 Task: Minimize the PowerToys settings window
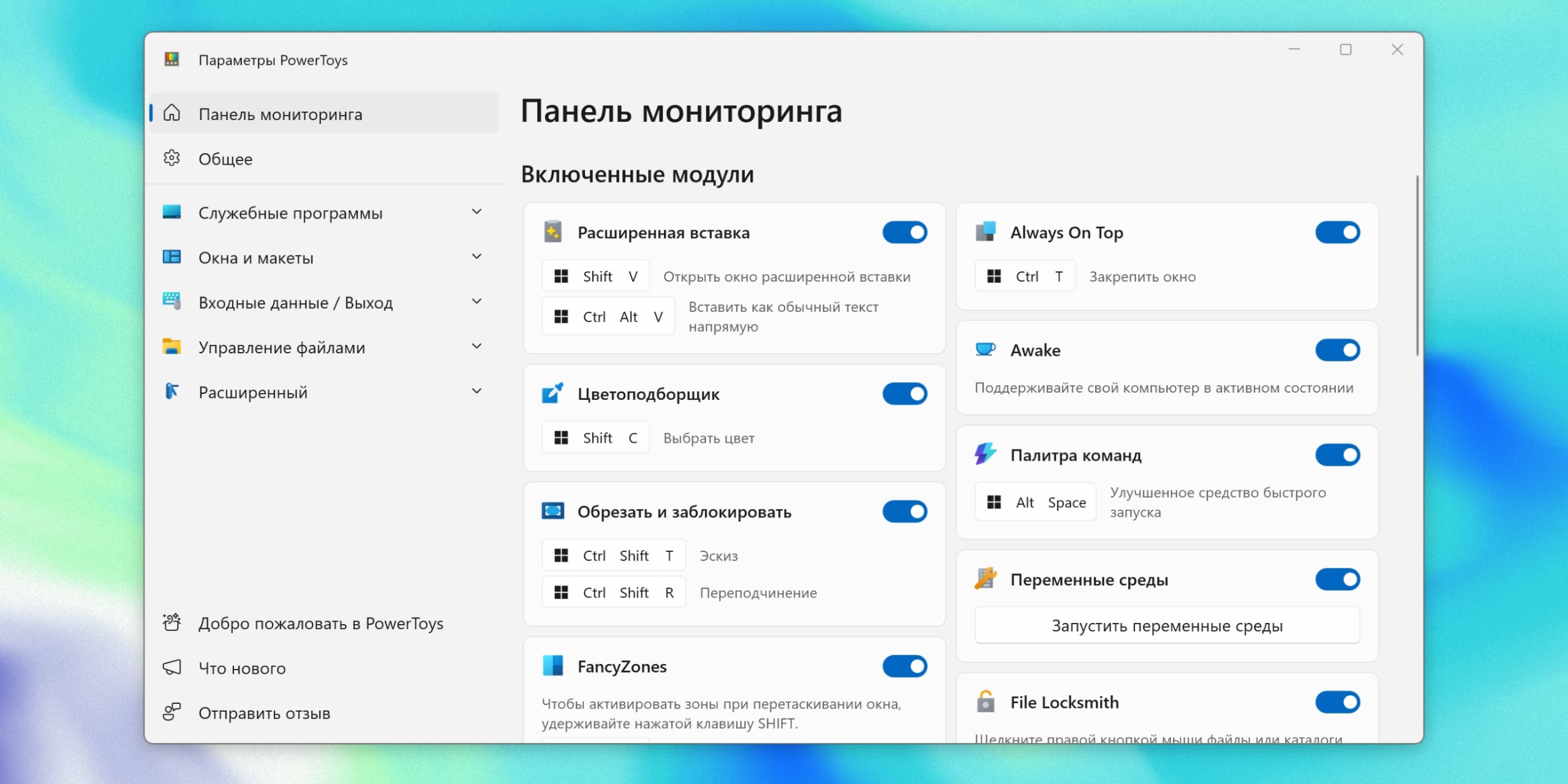1294,49
